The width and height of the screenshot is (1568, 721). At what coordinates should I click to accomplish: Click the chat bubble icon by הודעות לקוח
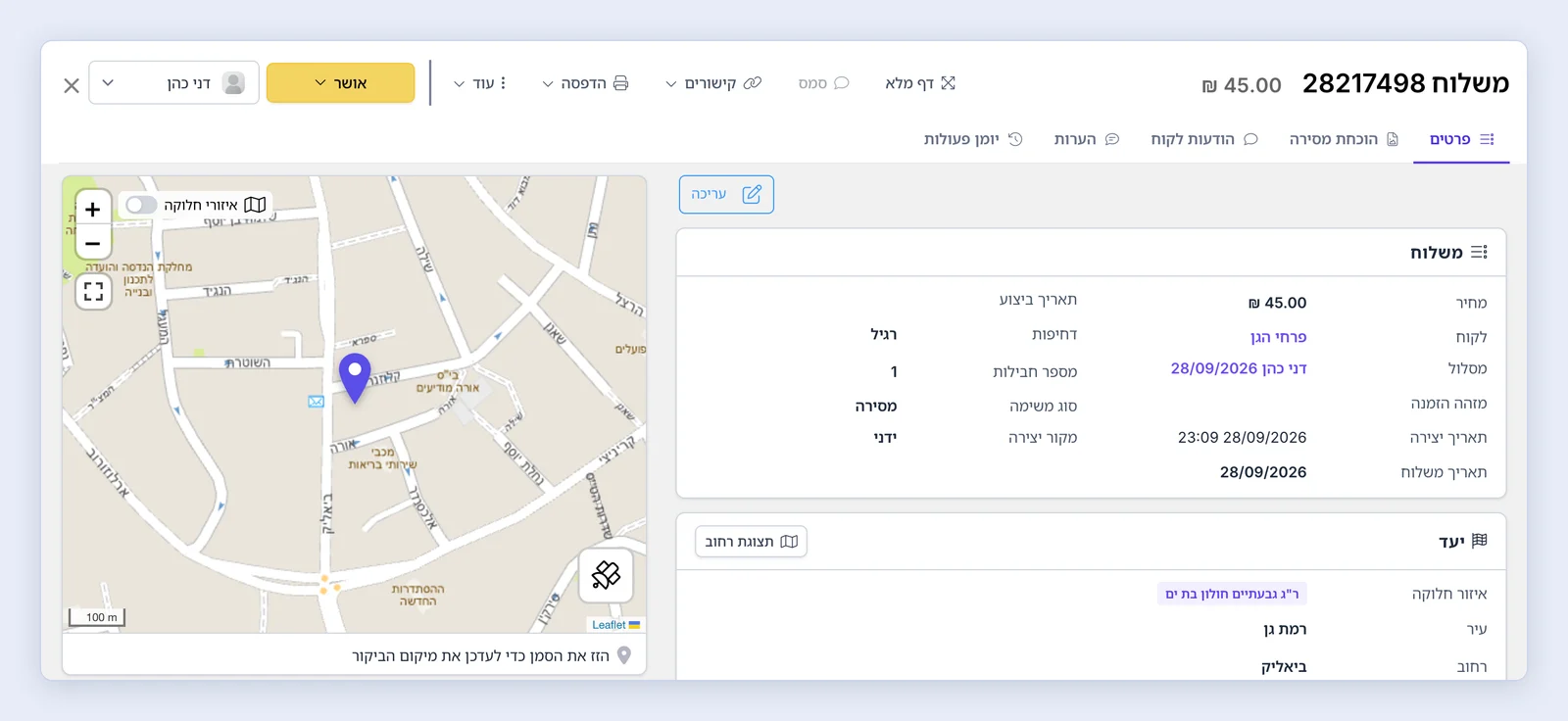(x=1250, y=139)
